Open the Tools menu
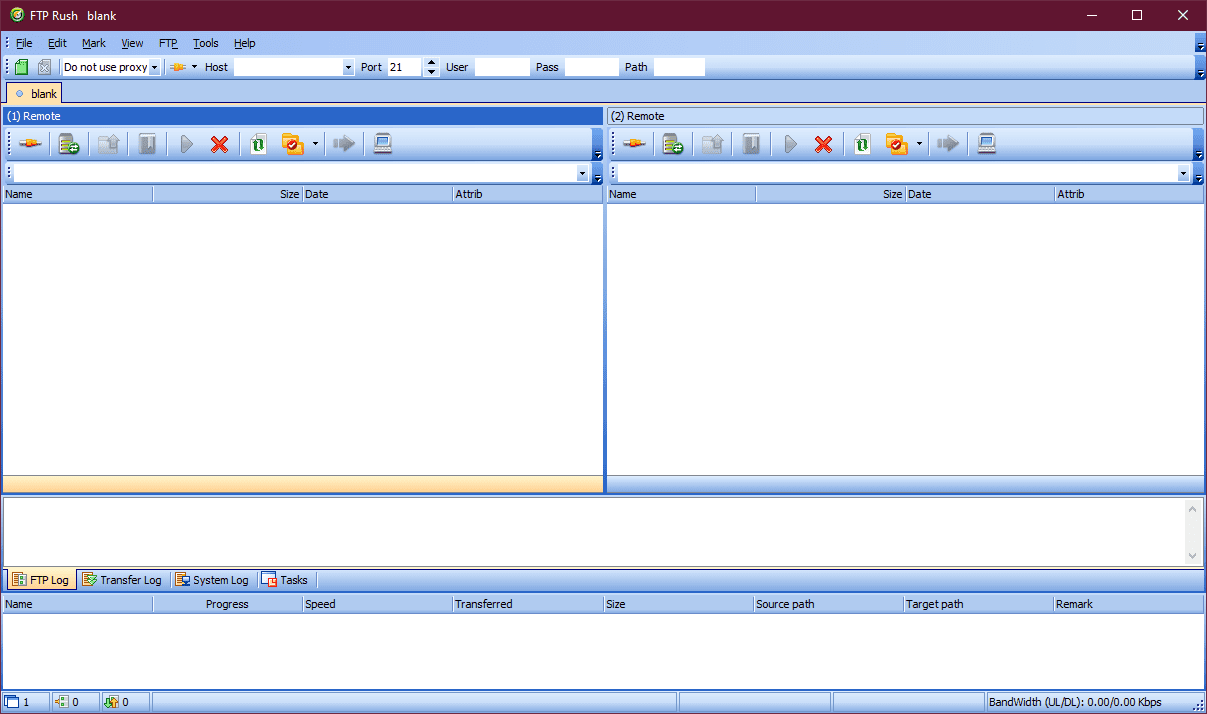 tap(206, 43)
